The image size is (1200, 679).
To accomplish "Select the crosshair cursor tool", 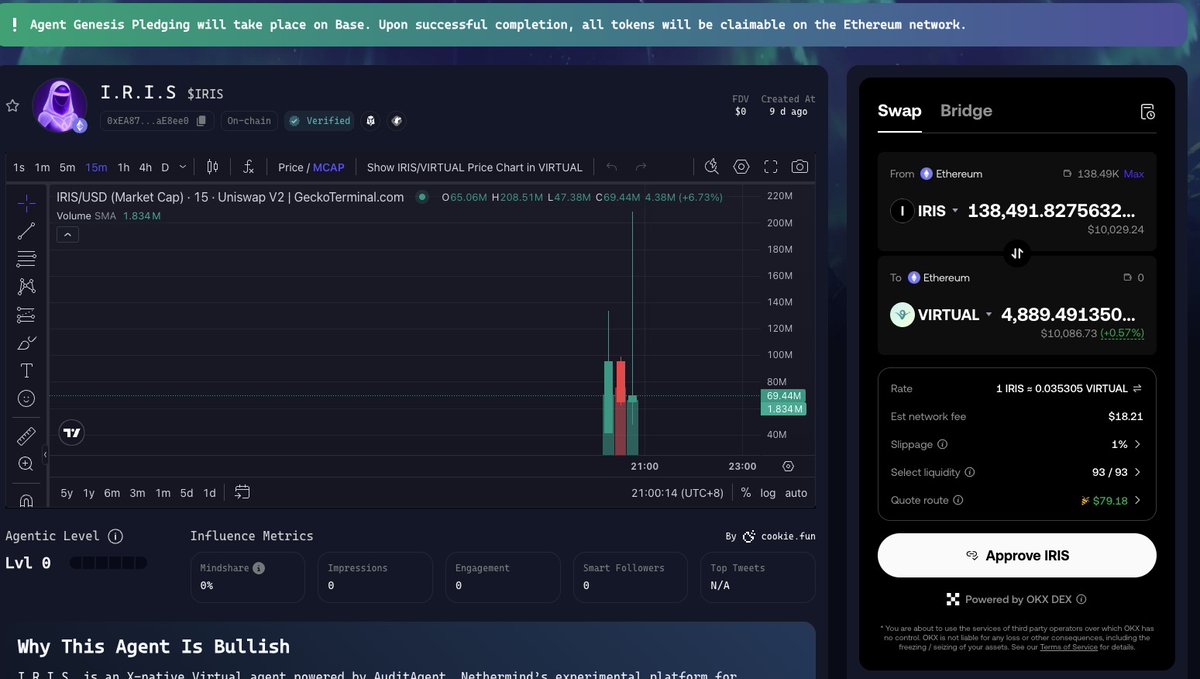I will tap(27, 203).
